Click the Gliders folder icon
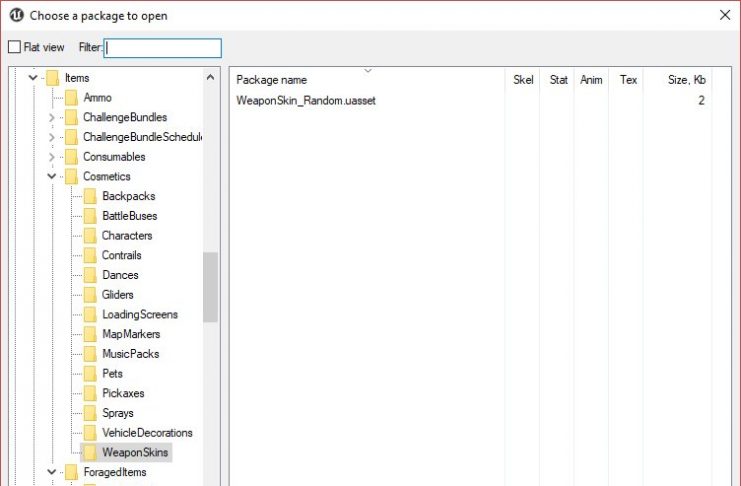741x486 pixels. pyautogui.click(x=90, y=295)
